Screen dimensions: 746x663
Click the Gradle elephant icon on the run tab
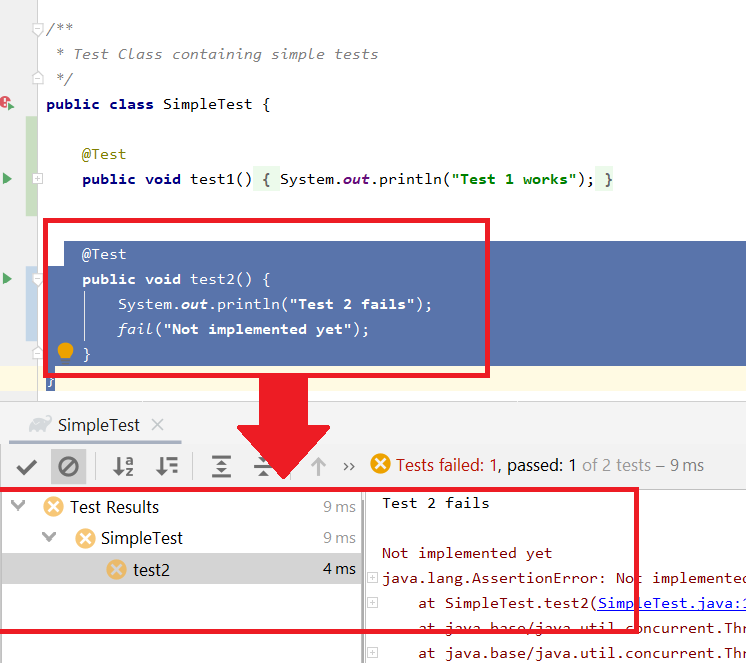(x=40, y=424)
